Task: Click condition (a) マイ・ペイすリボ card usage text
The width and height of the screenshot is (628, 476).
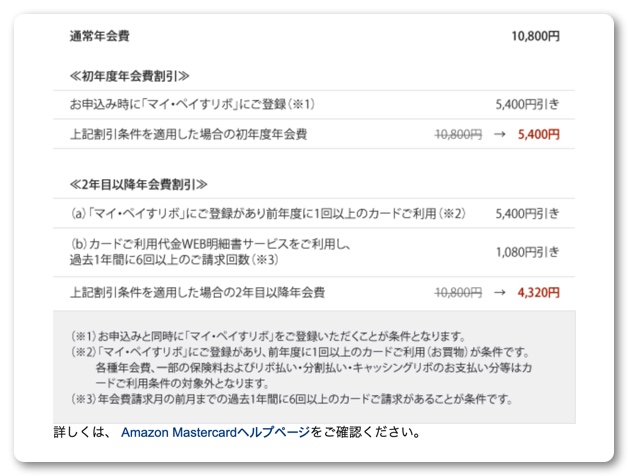Action: pyautogui.click(x=268, y=213)
